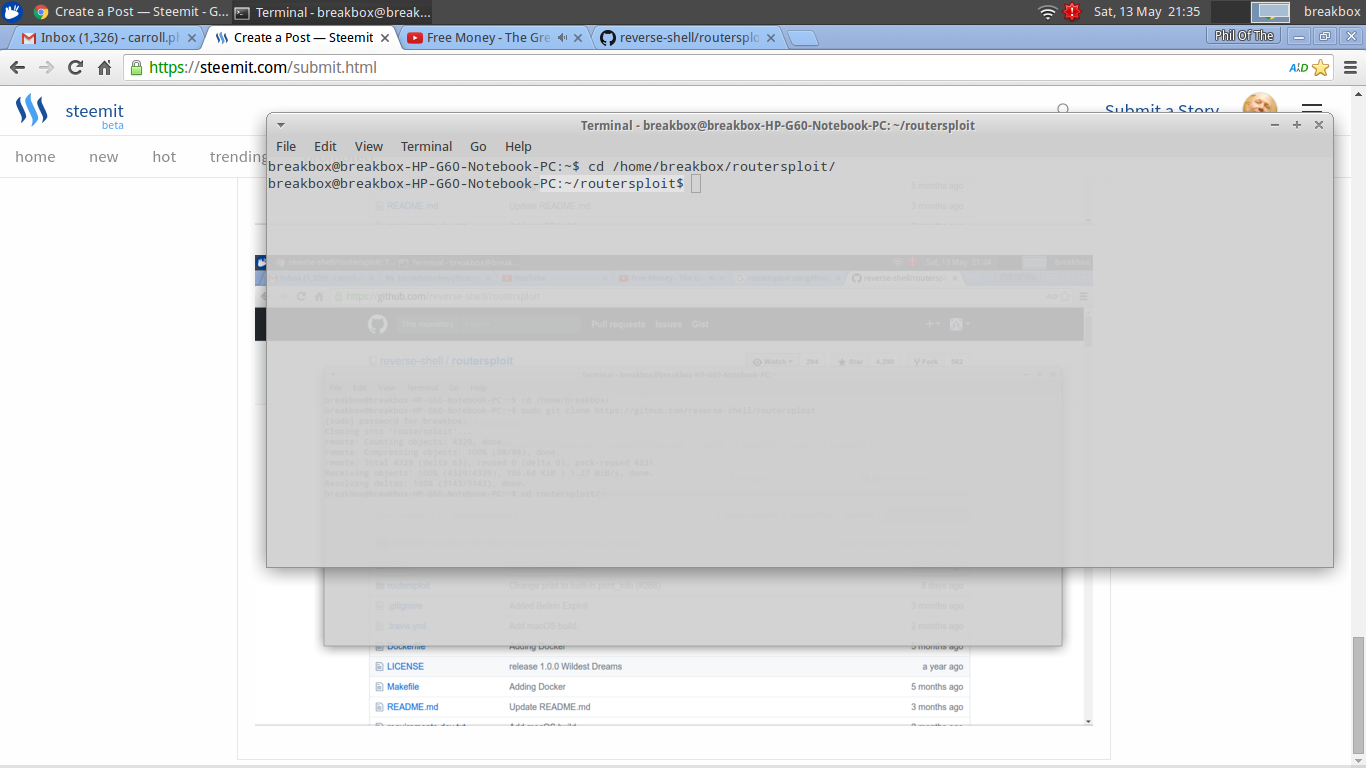Switch to the reverse-shell/routersploit tab
1366x768 pixels.
686,38
